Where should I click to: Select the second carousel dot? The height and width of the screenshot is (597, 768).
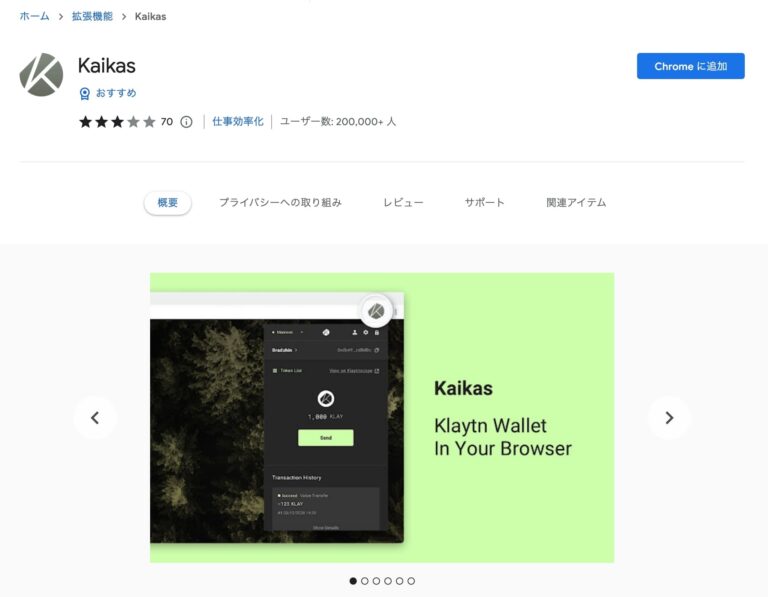click(x=364, y=581)
